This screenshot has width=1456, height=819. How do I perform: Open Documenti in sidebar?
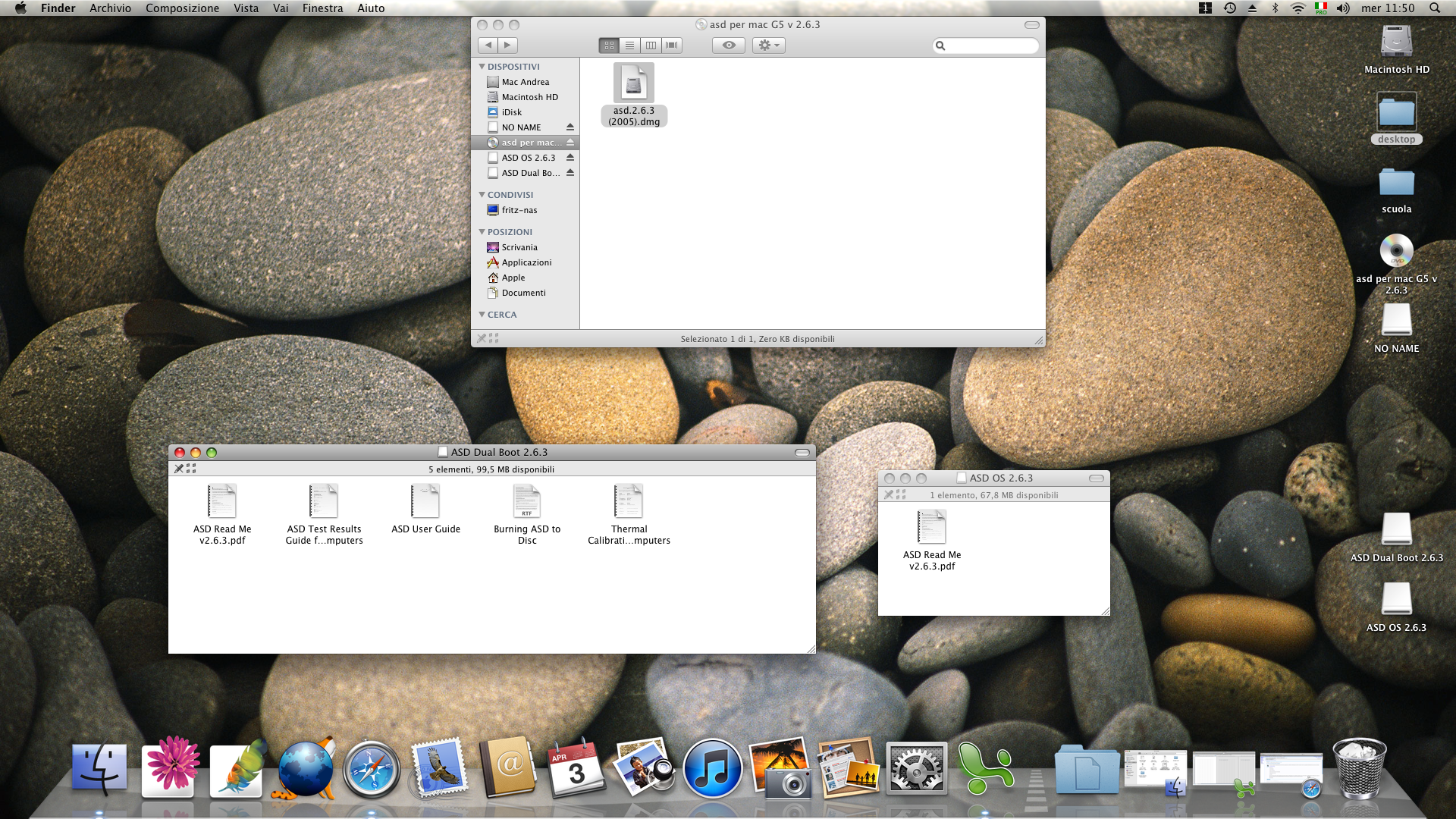click(525, 293)
